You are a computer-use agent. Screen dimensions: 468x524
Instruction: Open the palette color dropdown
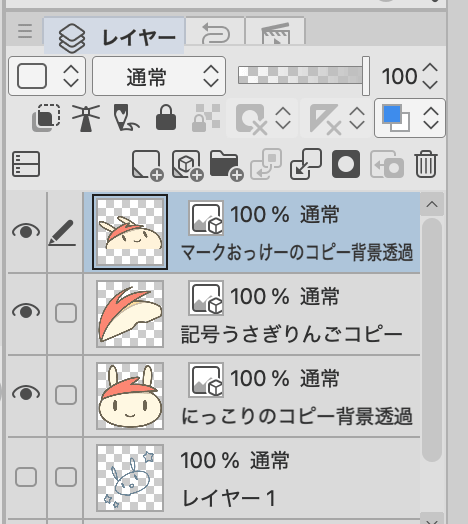(x=47, y=76)
